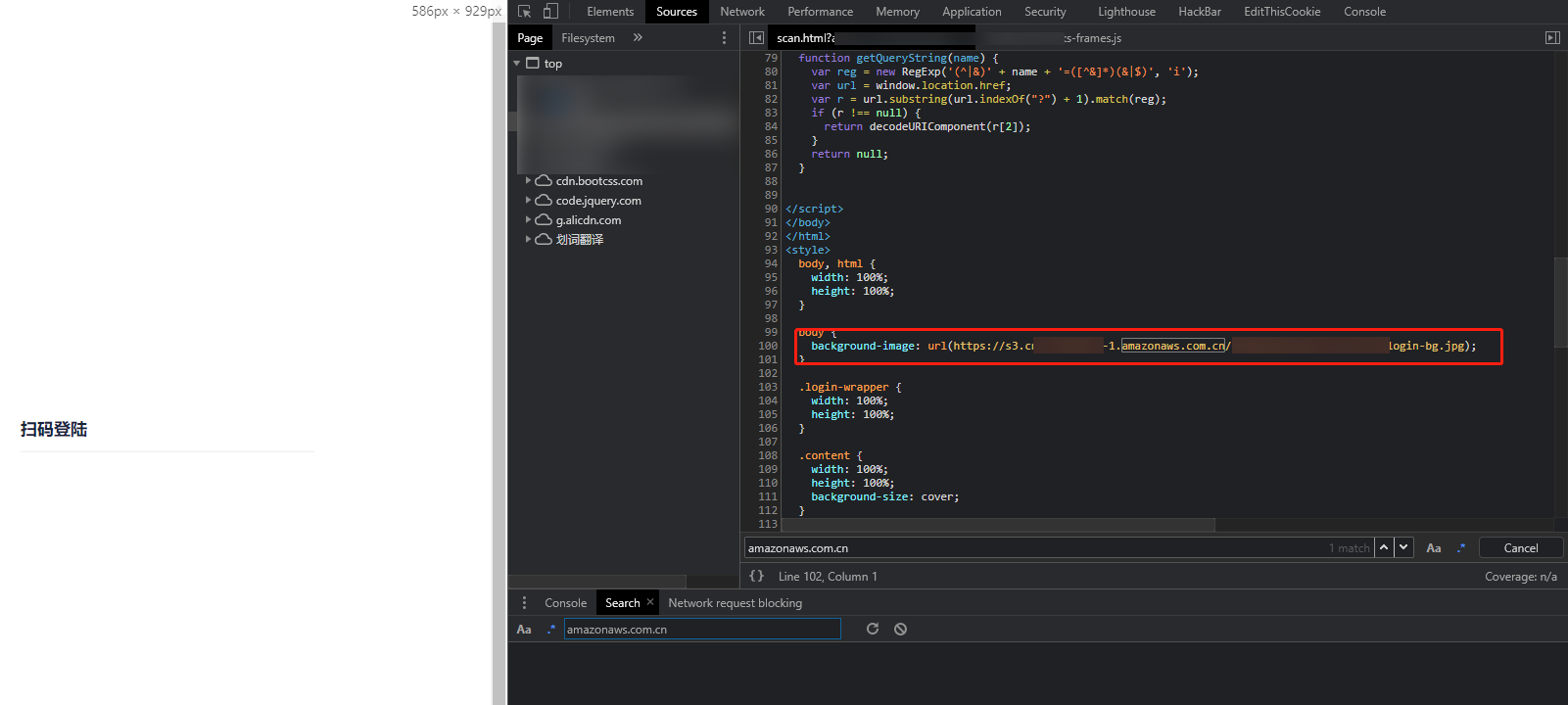Click the drawer search input field
Image resolution: width=1568 pixels, height=705 pixels.
(x=701, y=630)
